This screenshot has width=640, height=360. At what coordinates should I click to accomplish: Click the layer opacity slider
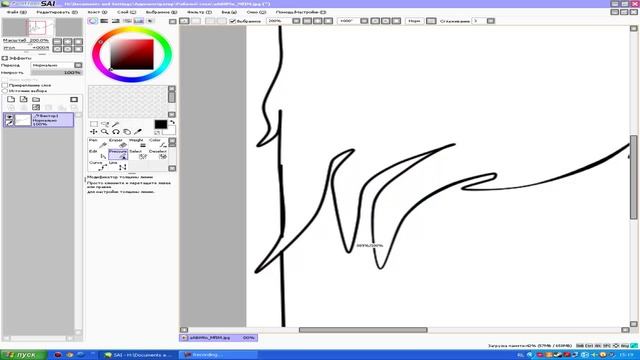(x=57, y=73)
